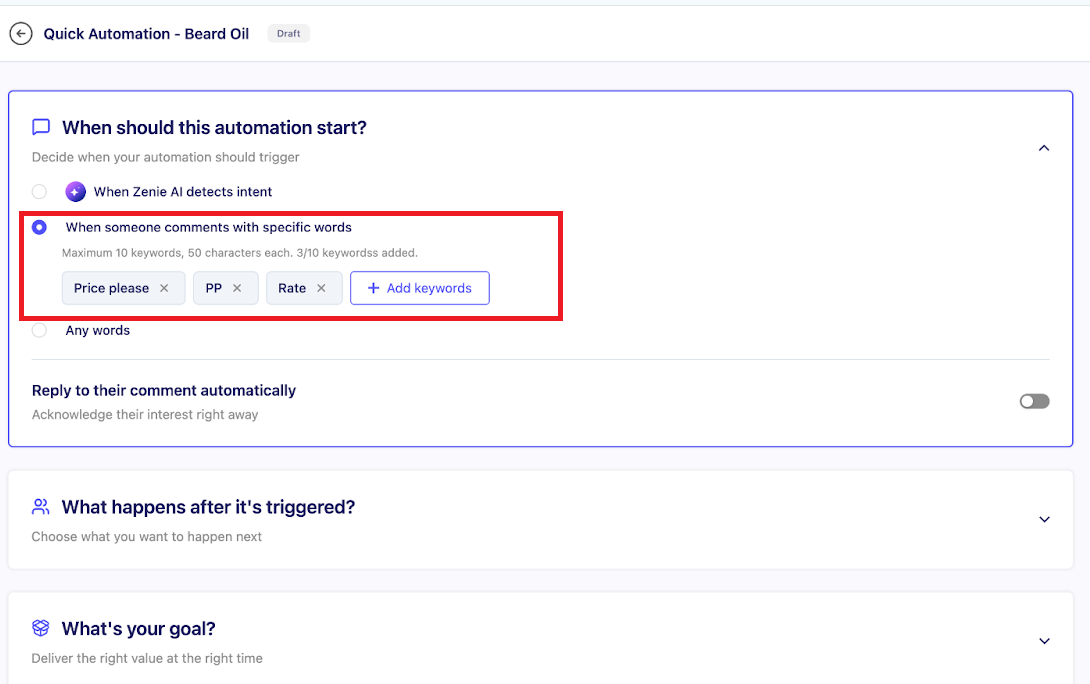Remove the 'Price please' keyword
1090x684 pixels.
click(x=164, y=288)
